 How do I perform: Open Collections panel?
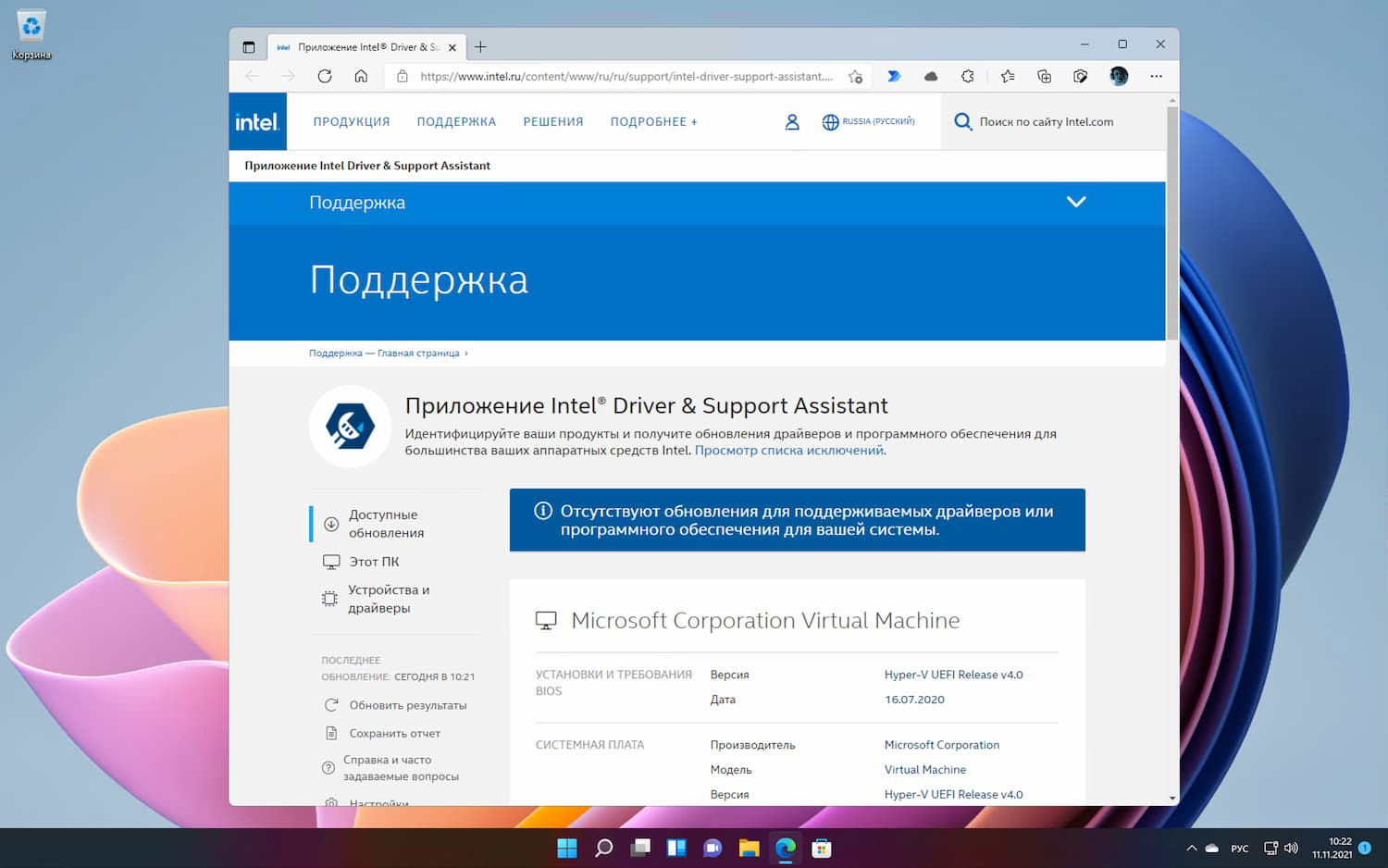1044,77
